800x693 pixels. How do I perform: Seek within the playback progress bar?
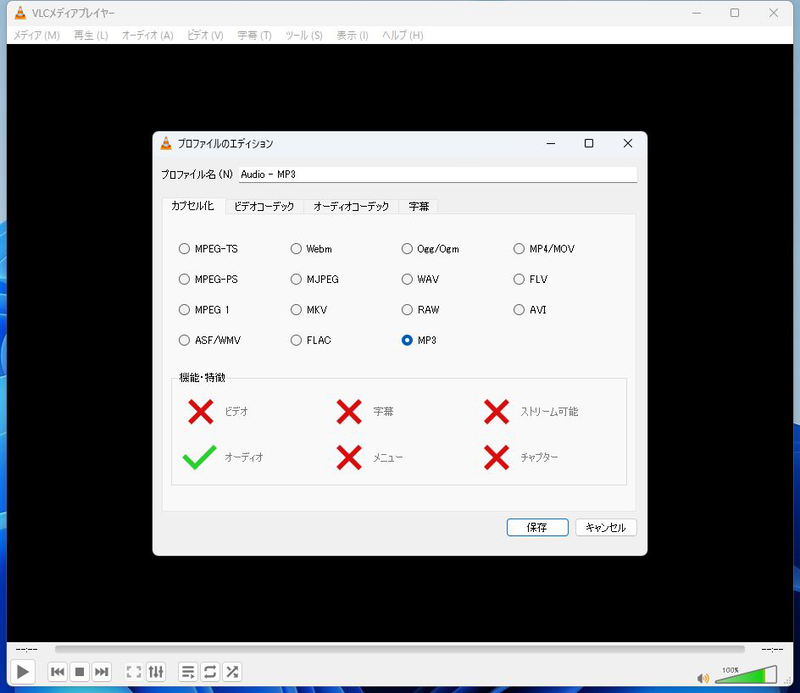tap(399, 649)
